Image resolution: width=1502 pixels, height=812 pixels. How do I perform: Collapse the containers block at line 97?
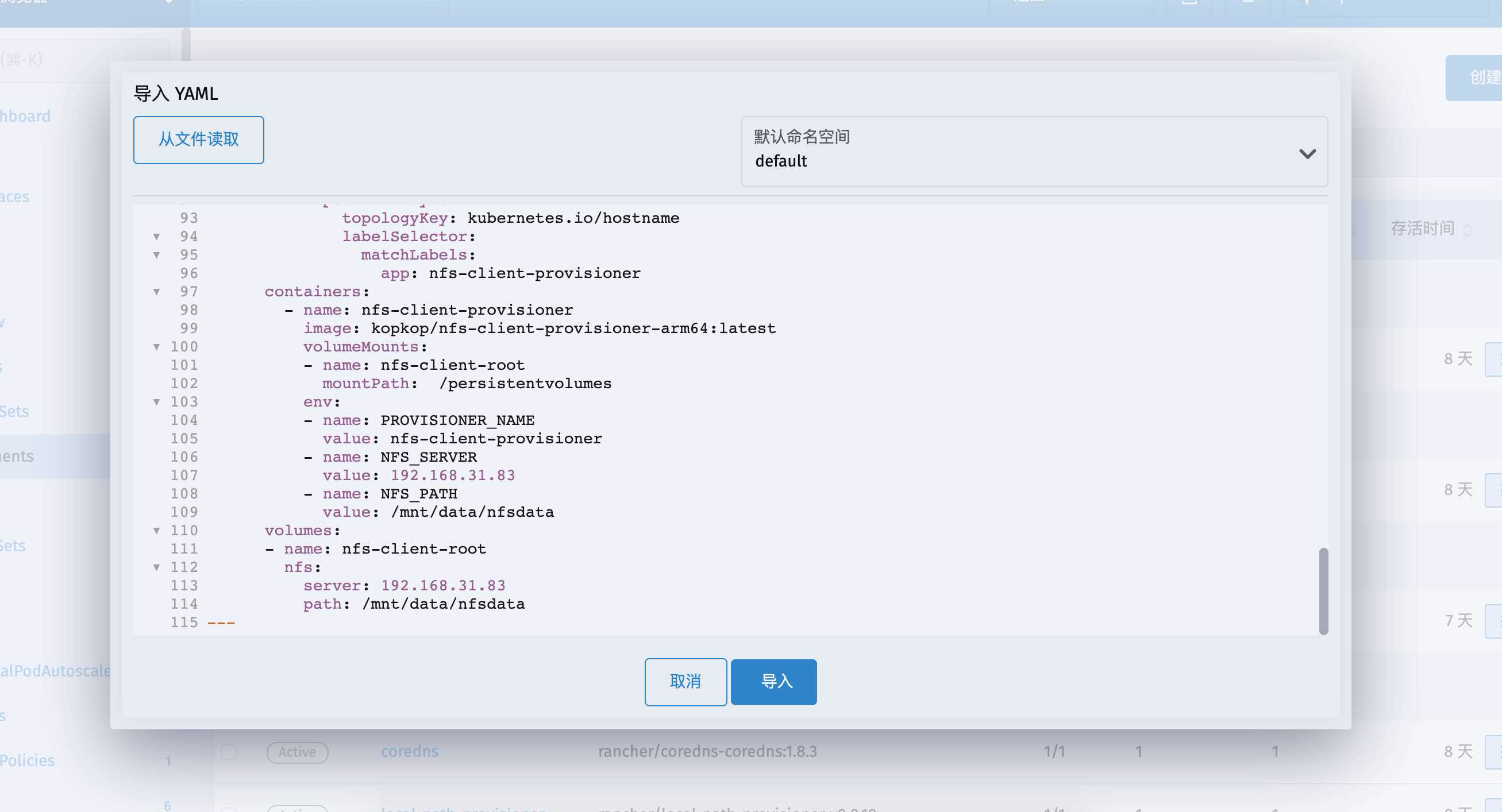click(156, 292)
